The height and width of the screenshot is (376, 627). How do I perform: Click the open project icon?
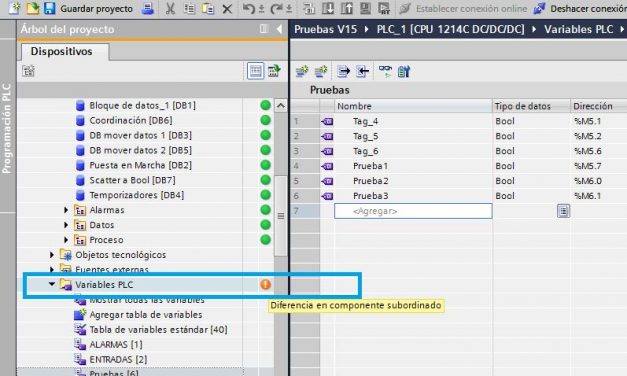33,8
